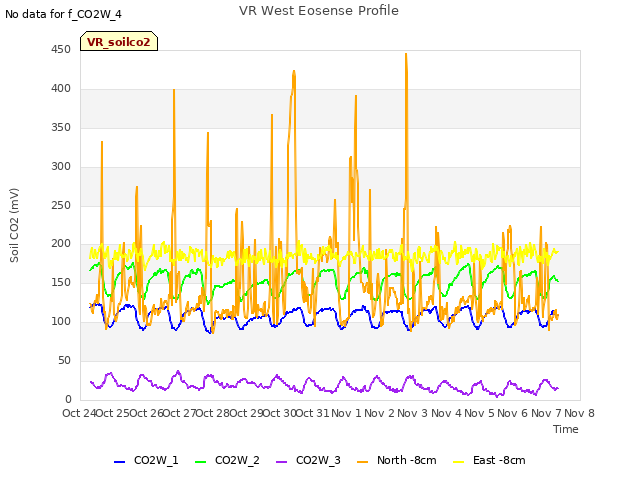Click the purple CO2W_3 legend swatch
Image resolution: width=640 pixels, height=480 pixels.
click(x=281, y=462)
